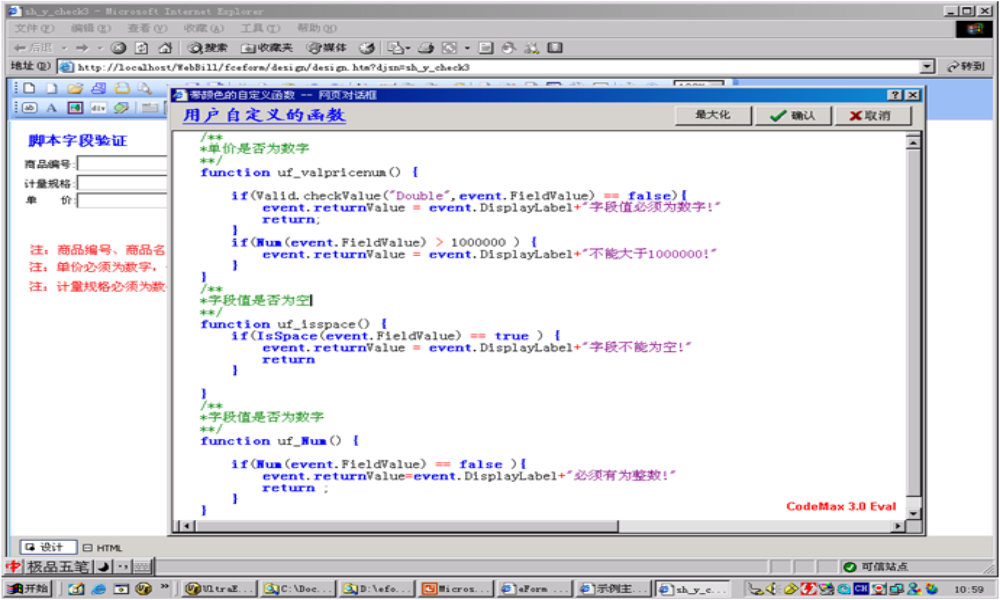The image size is (1000, 600).
Task: Open the Back button history dropdown
Action: pyautogui.click(x=64, y=48)
